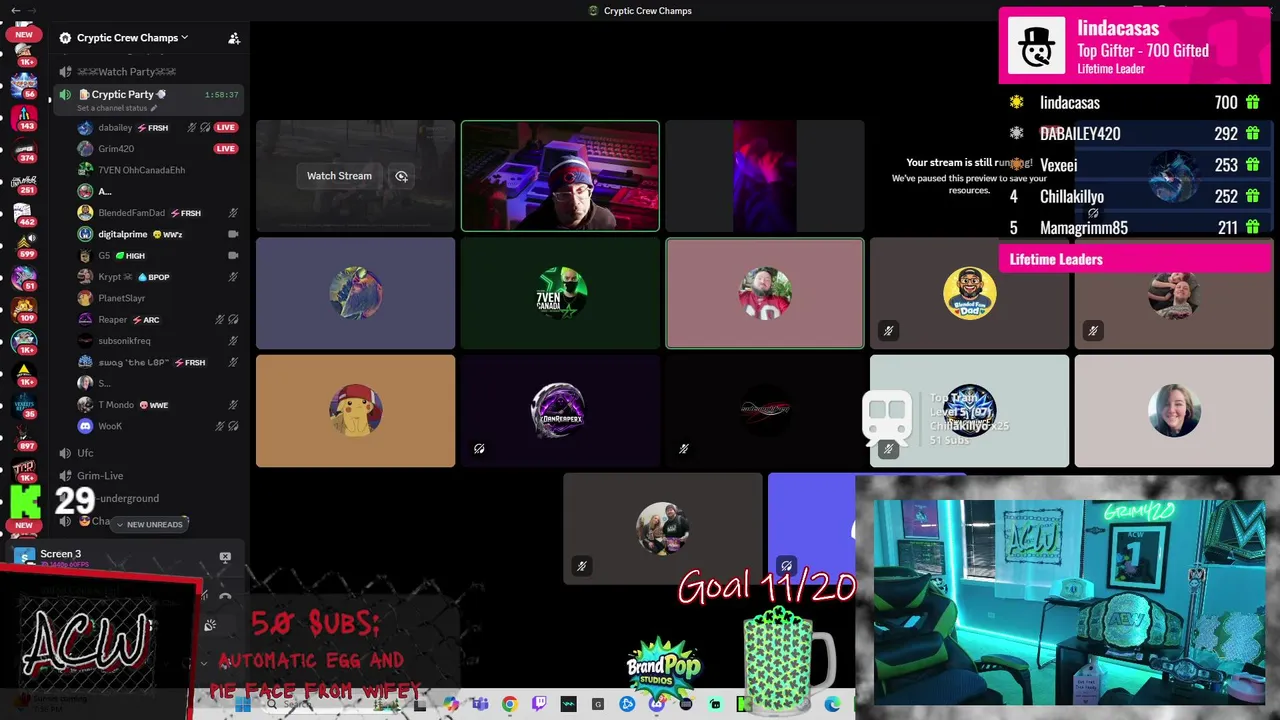Click the LIVE badge next to Grim420

pos(226,149)
